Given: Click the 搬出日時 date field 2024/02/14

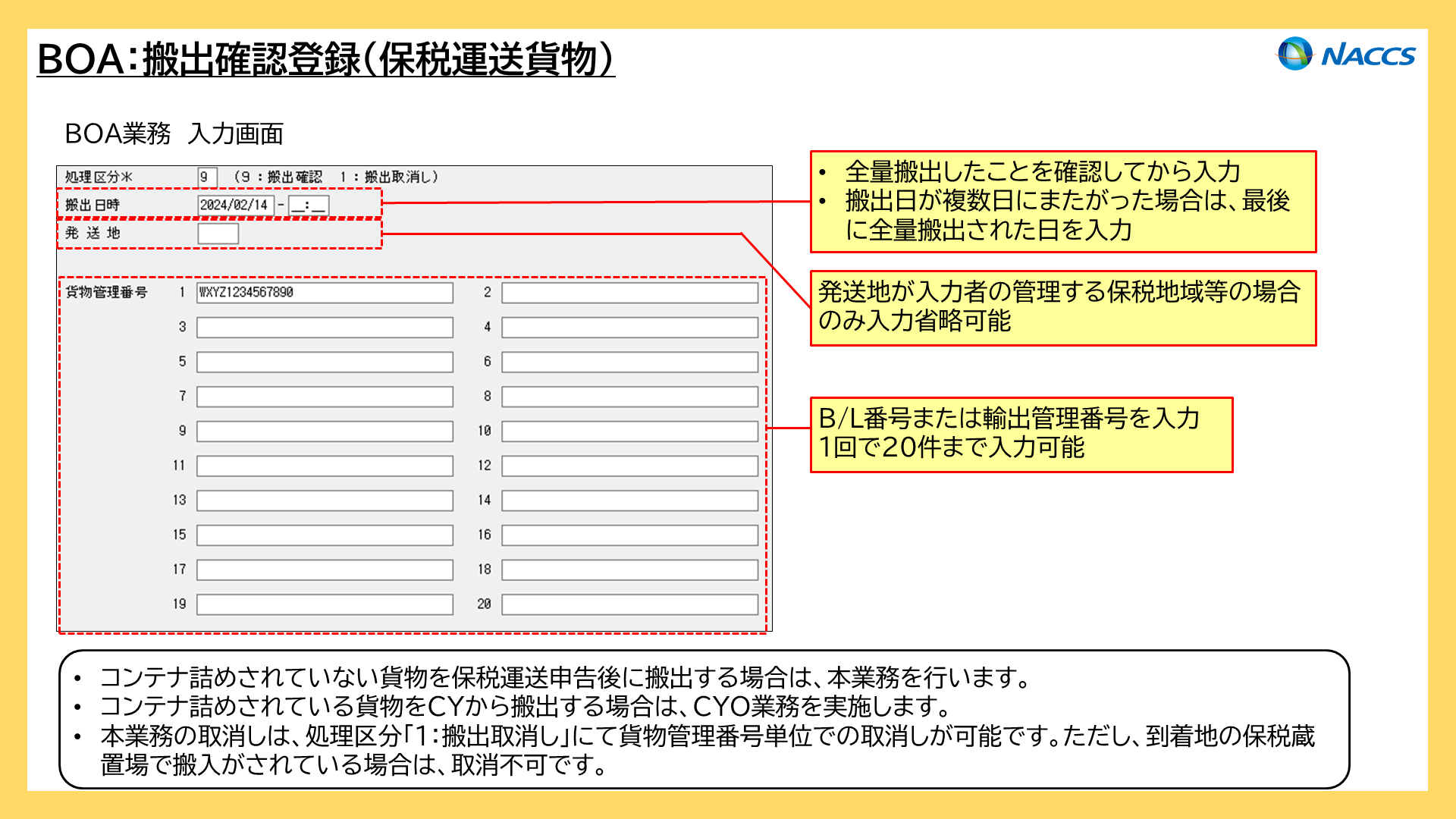Looking at the screenshot, I should pos(235,206).
